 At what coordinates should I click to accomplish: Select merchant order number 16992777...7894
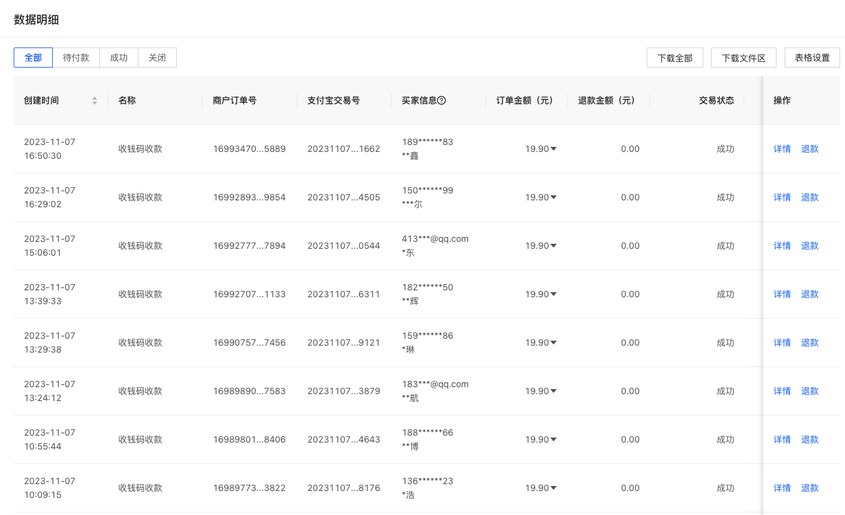[x=250, y=246]
